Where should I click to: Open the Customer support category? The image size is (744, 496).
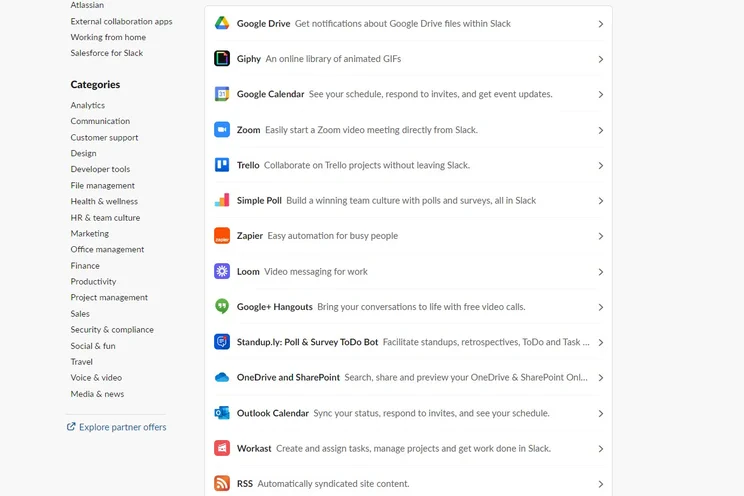(104, 138)
